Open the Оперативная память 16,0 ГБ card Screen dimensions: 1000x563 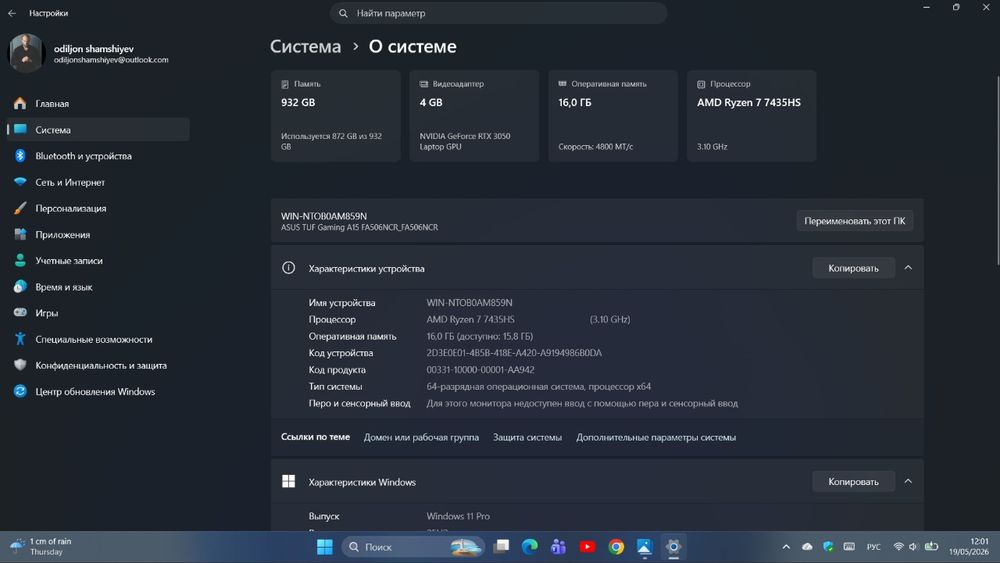pos(613,116)
